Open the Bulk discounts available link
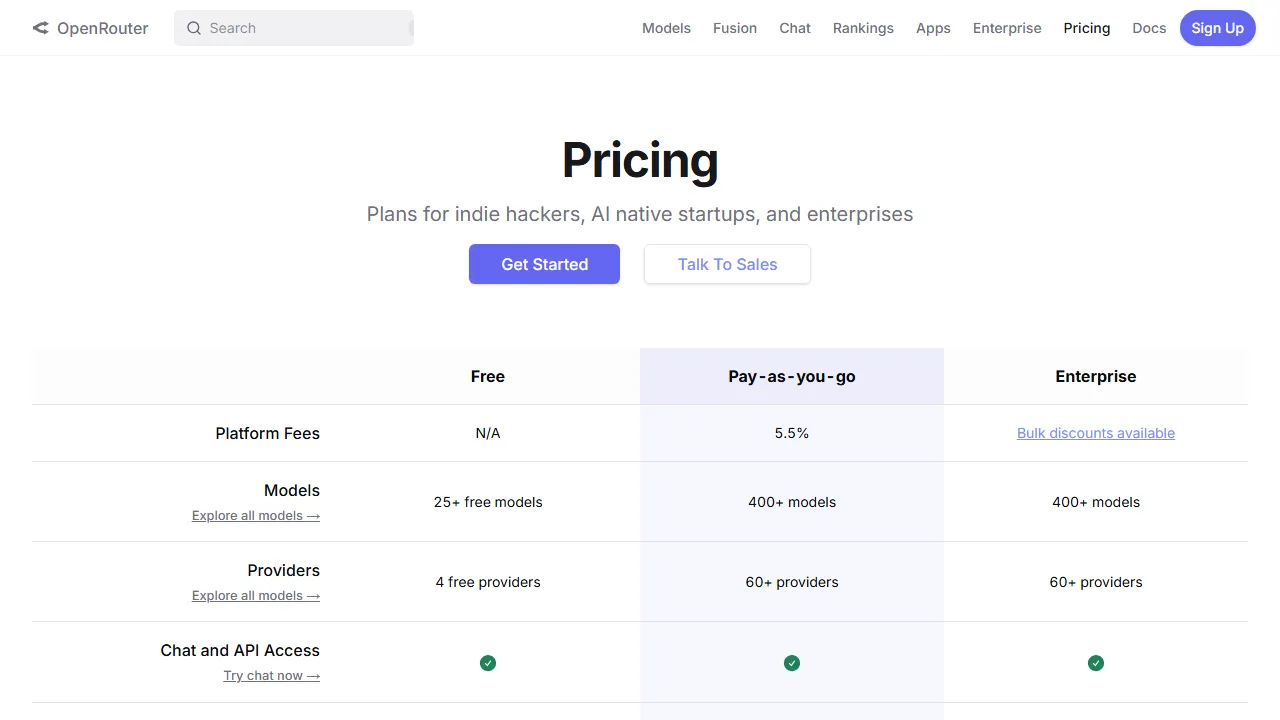The image size is (1280, 720). pyautogui.click(x=1096, y=433)
